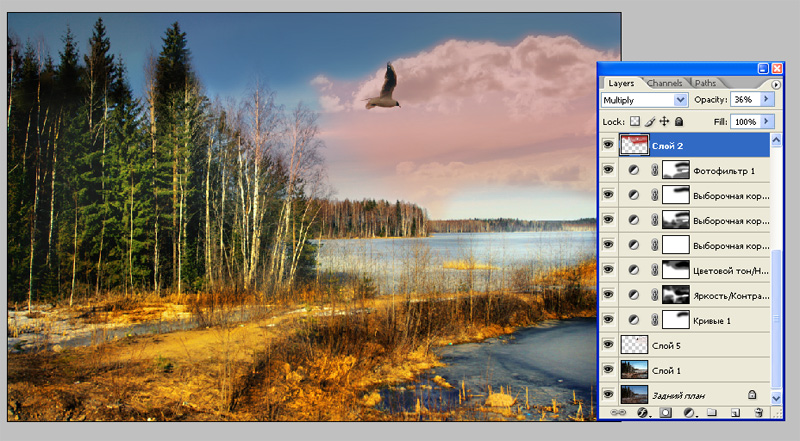Switch to the Channels tab
Screen dimensions: 800x441
pyautogui.click(x=664, y=83)
